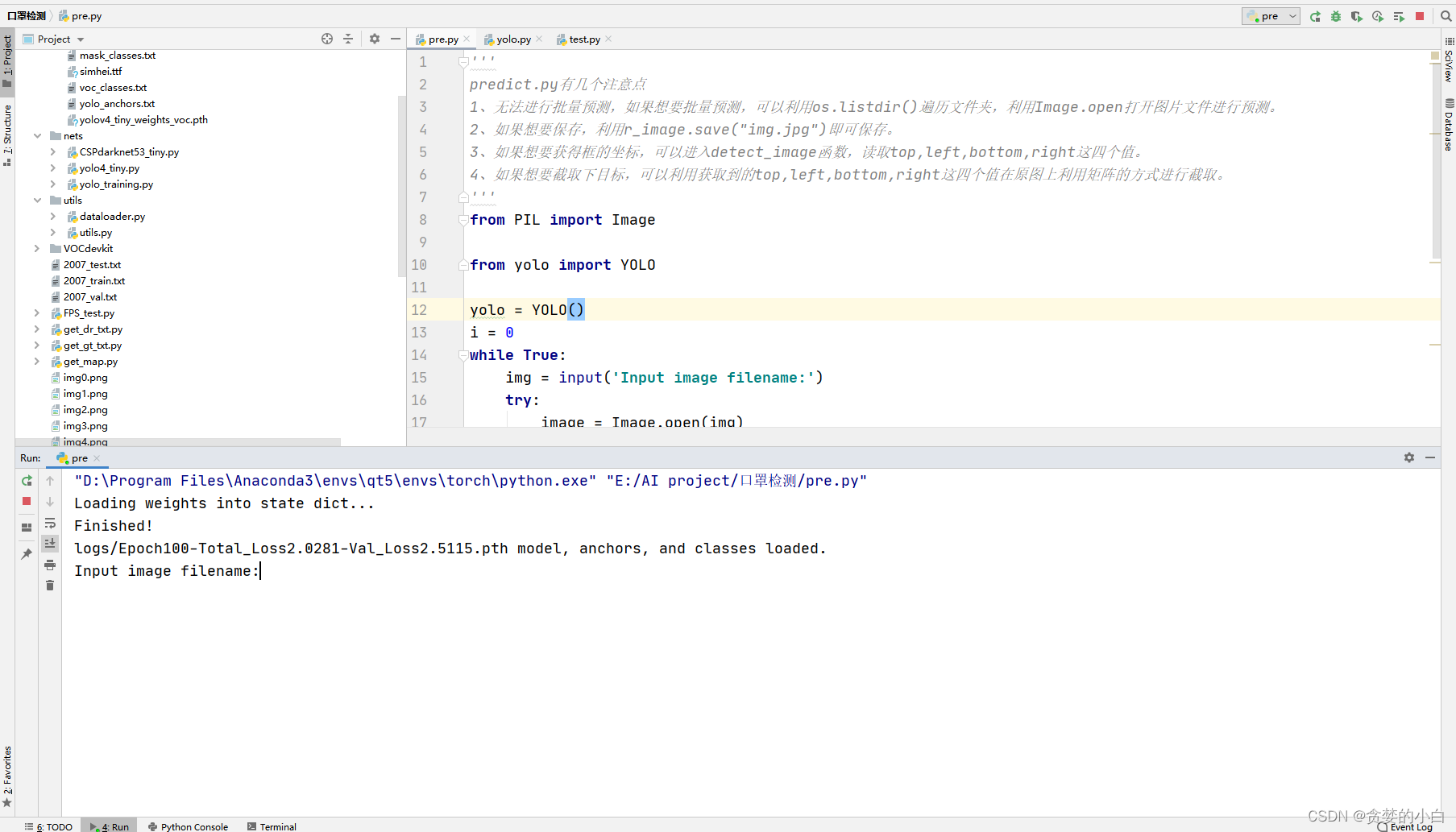Pin the Run tab
Screen dimensions: 1456x832
(27, 553)
